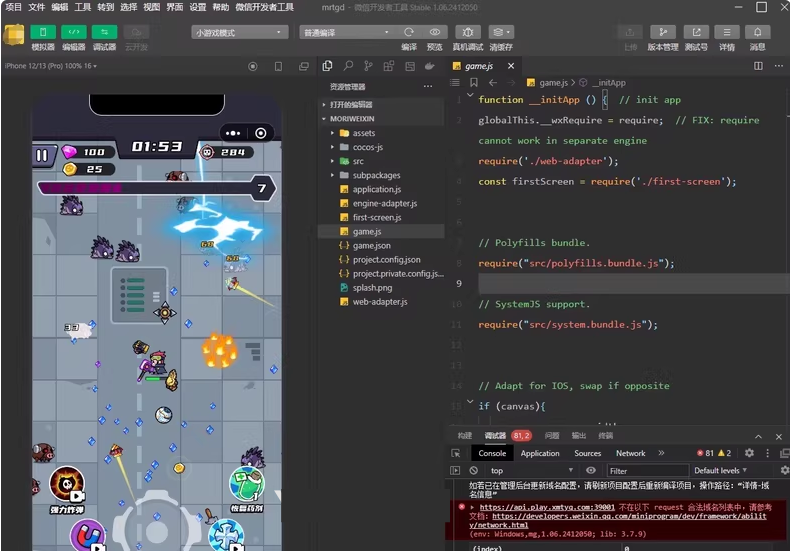Viewport: 790px width, 551px height.
Task: Open 版本管理 version control icon
Action: 662,32
